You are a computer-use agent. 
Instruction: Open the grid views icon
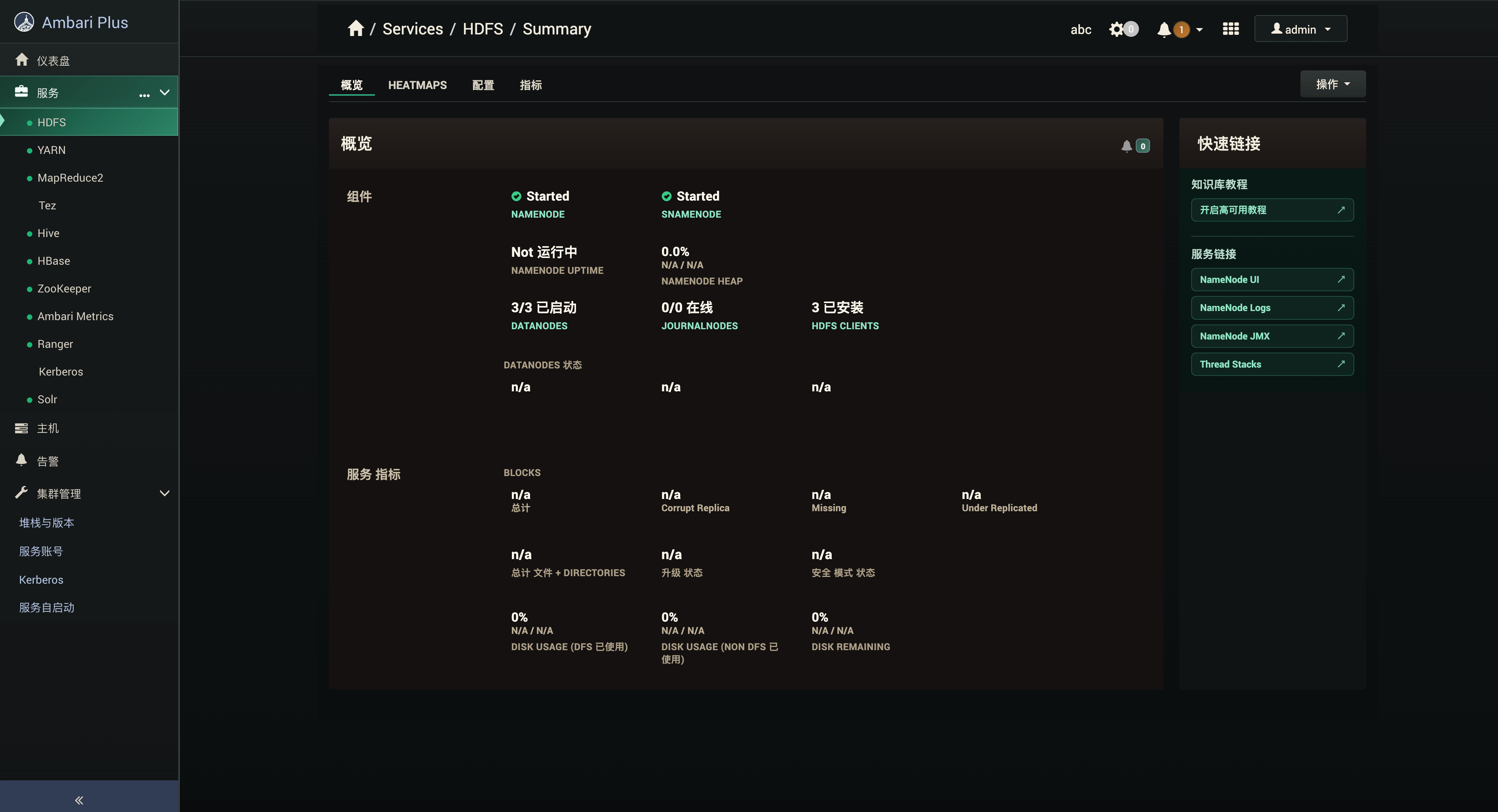1230,29
